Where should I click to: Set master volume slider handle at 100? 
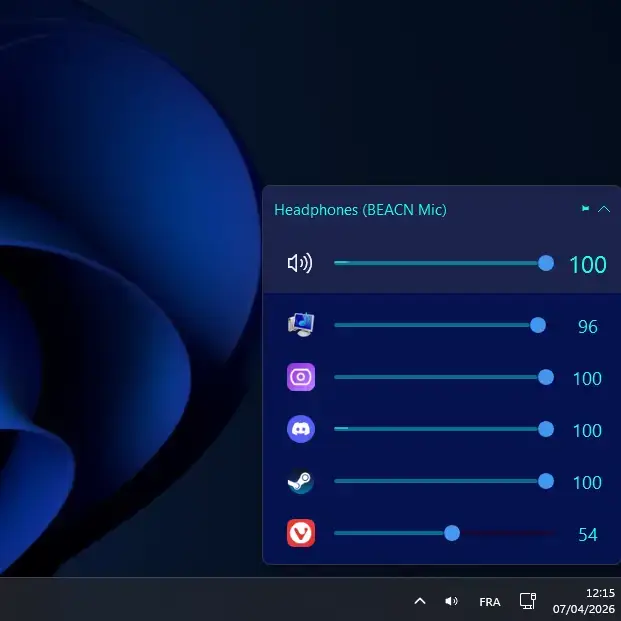[546, 263]
